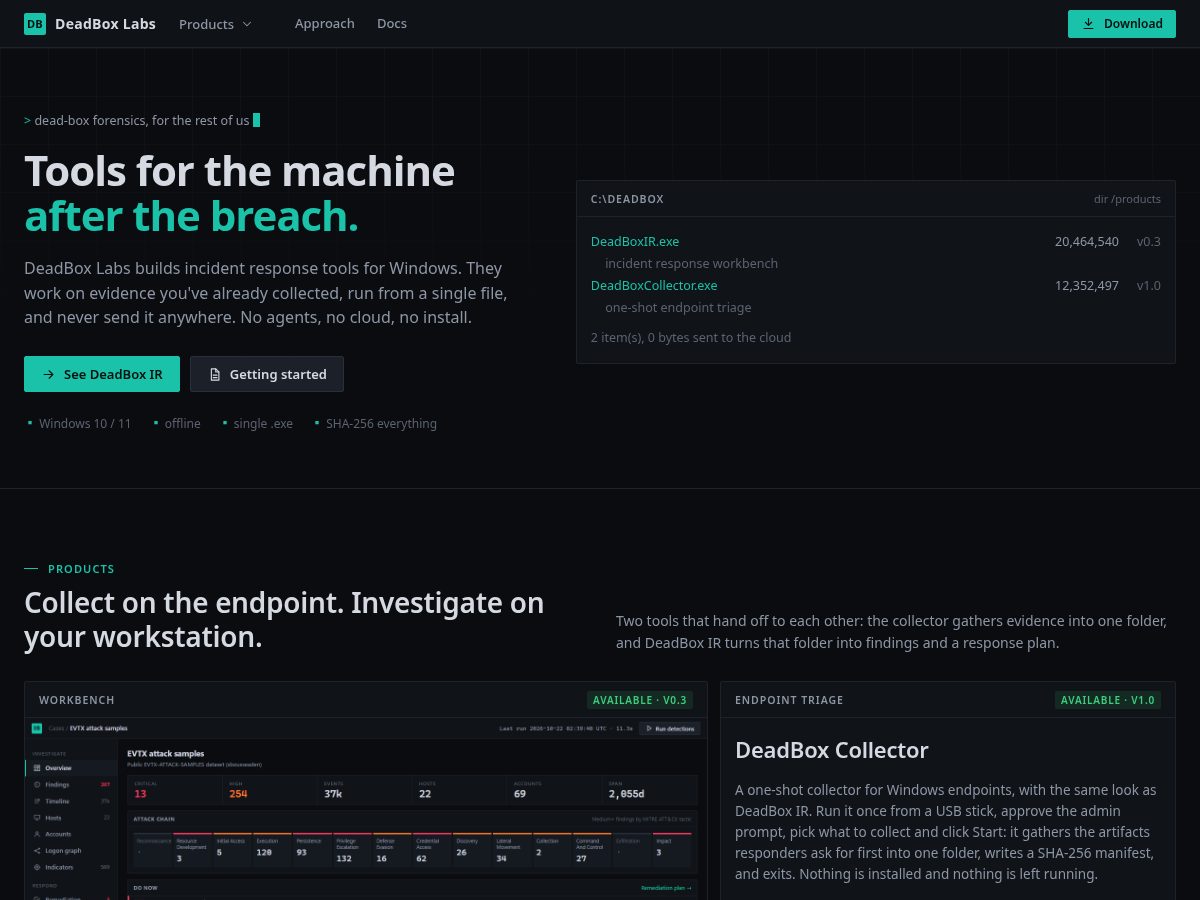
Task: Open the DeadBox Labs home link
Action: pyautogui.click(x=90, y=24)
